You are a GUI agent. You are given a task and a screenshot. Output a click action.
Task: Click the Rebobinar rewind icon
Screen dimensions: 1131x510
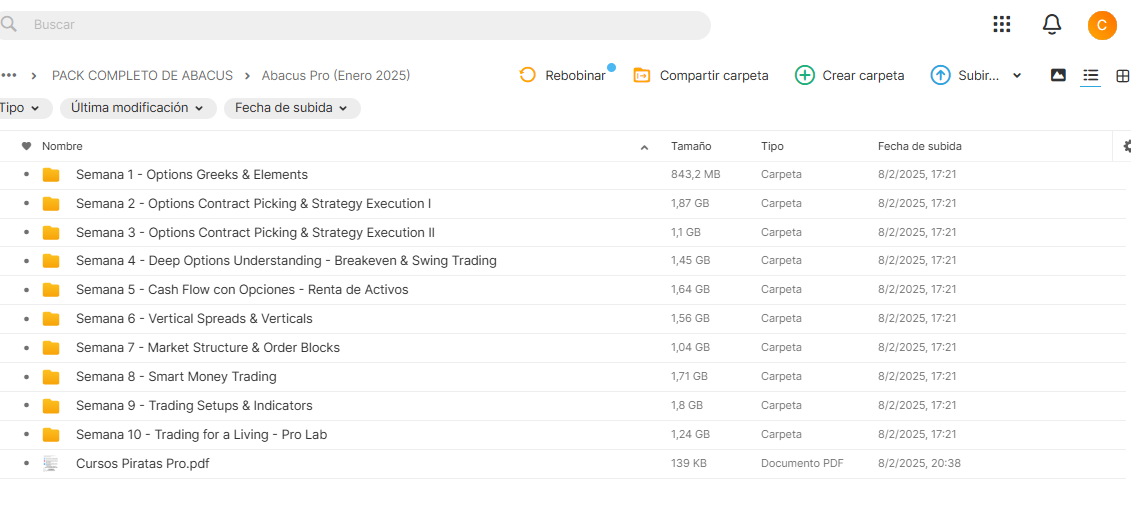[x=527, y=75]
